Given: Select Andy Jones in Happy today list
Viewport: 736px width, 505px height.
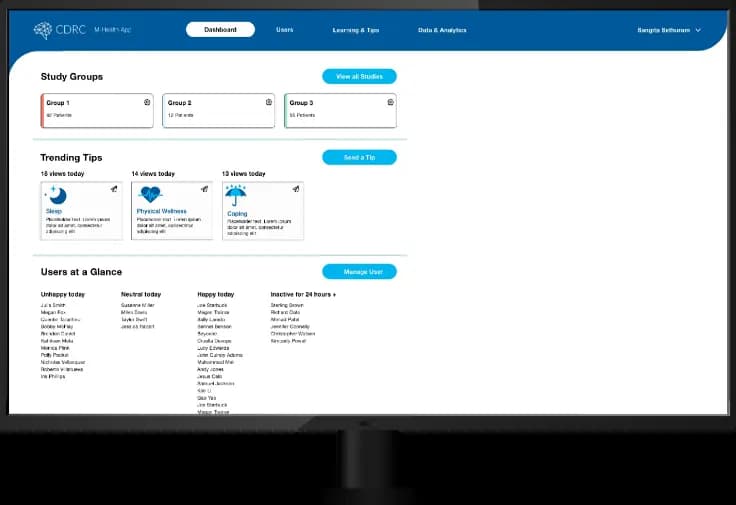Looking at the screenshot, I should click(210, 369).
